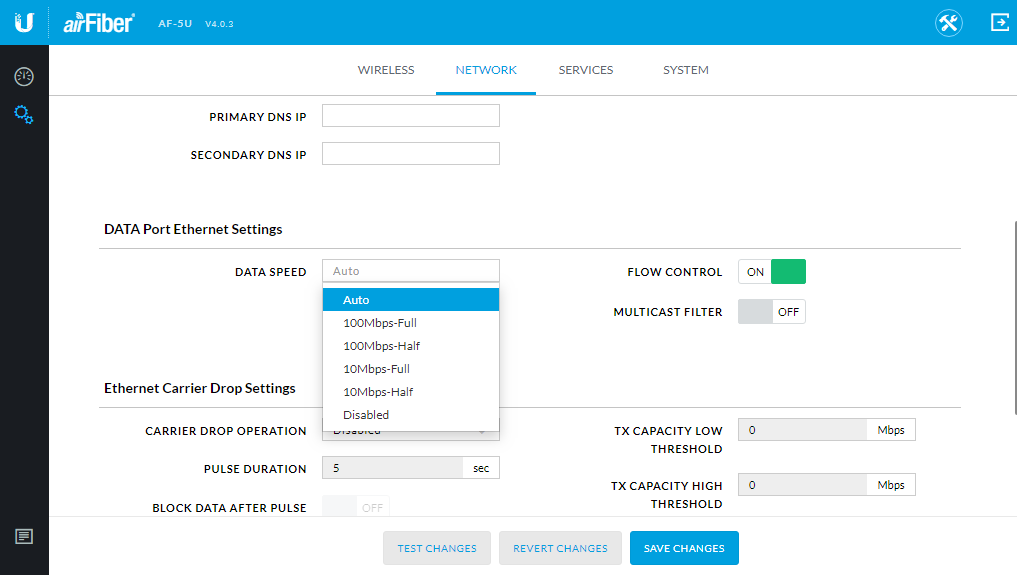This screenshot has width=1017, height=575.
Task: Collapse the Data Speed combo box
Action: click(410, 271)
